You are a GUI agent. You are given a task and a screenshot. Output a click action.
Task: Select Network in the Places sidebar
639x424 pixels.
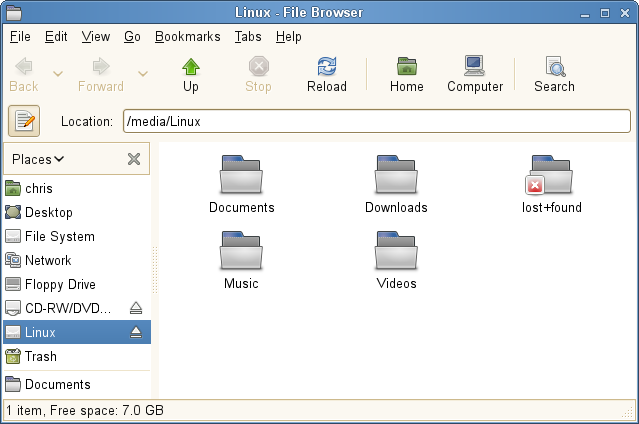77,260
